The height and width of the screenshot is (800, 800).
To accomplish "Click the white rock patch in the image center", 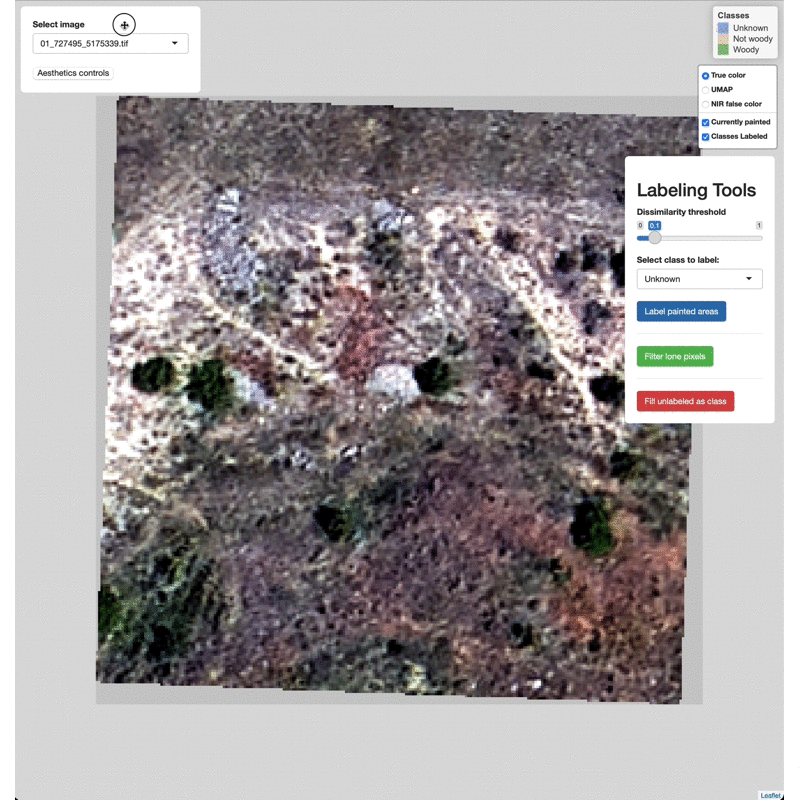I will click(x=391, y=380).
